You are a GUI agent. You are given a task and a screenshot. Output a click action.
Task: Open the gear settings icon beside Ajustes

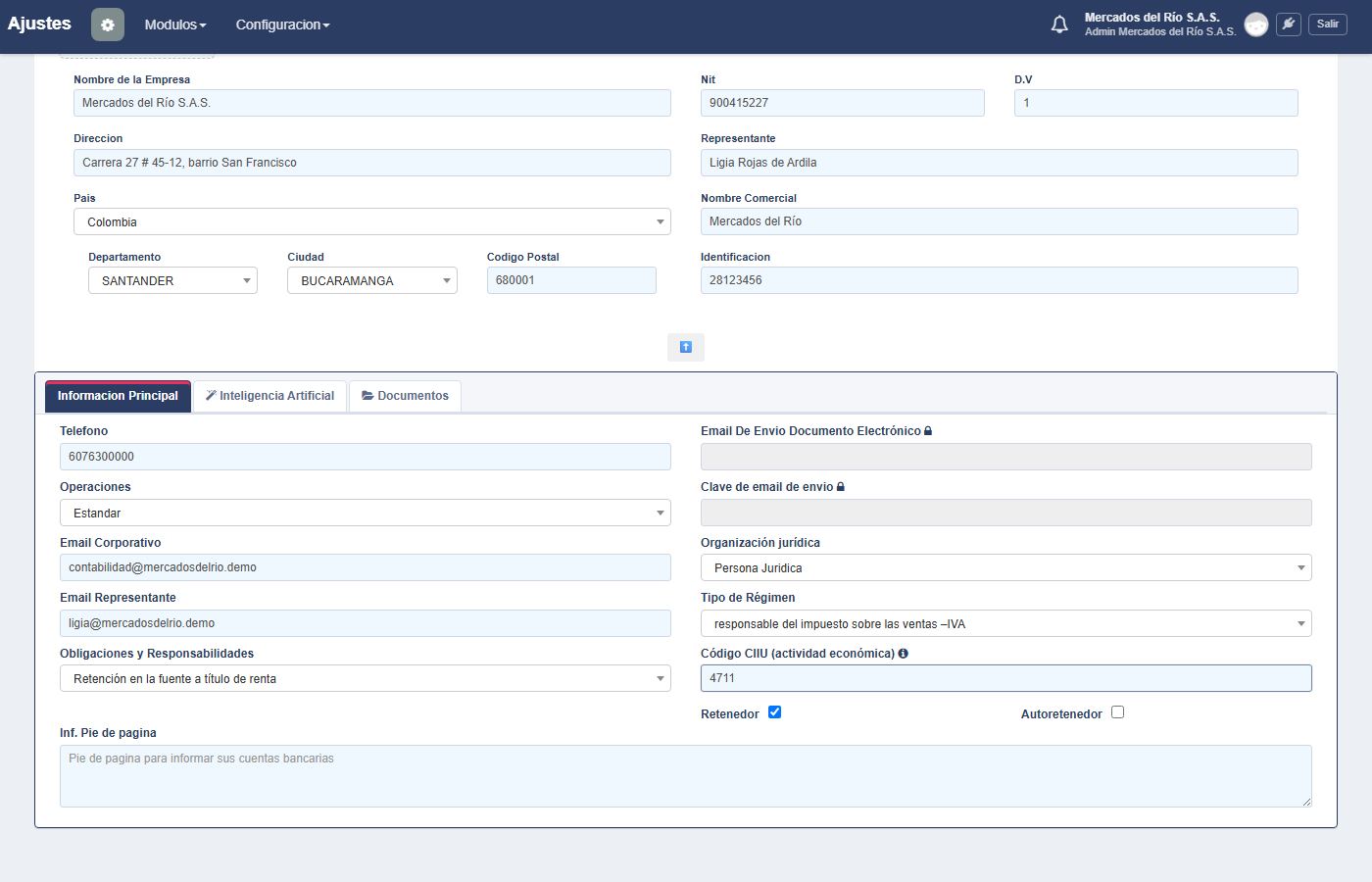[108, 24]
